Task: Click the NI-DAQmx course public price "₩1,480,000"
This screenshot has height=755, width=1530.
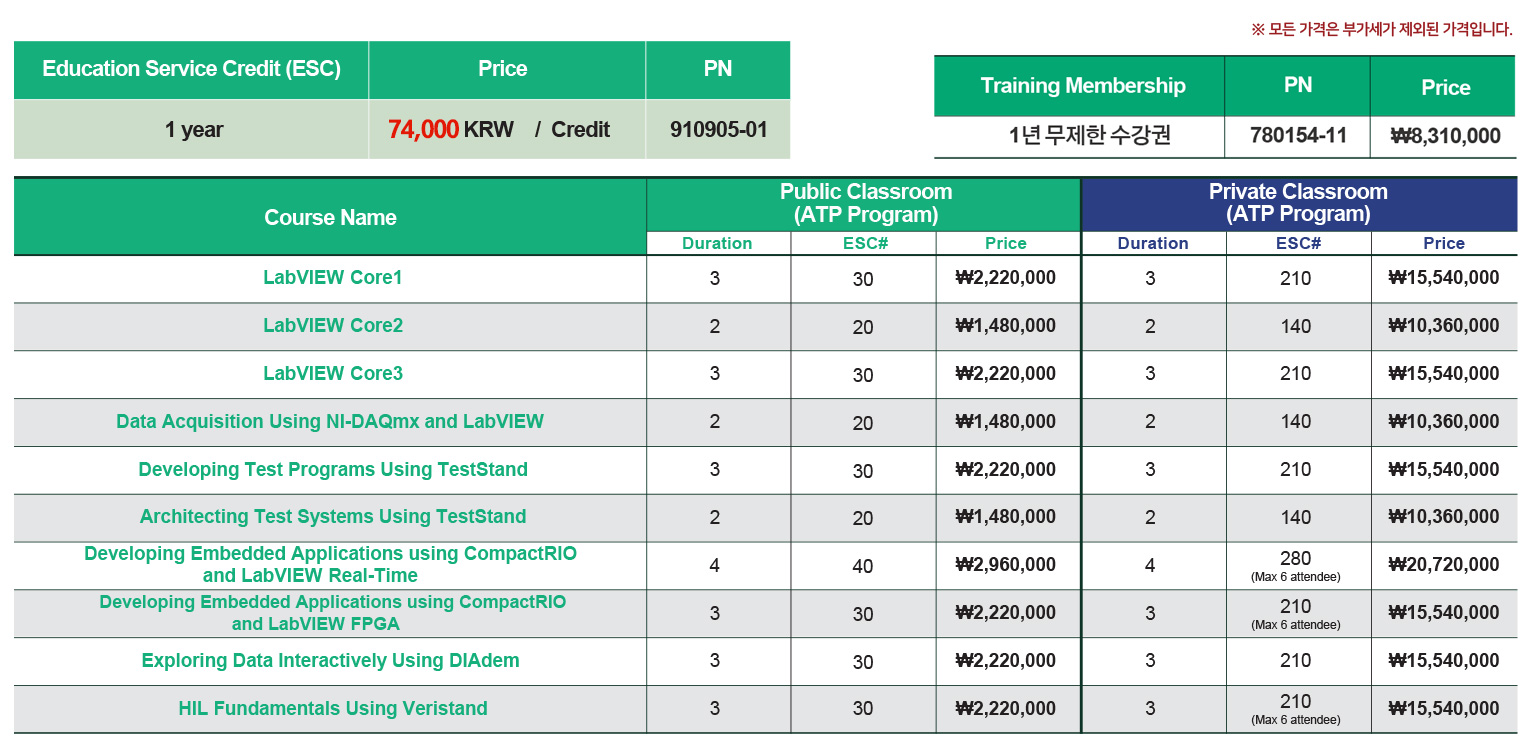Action: tap(1006, 422)
